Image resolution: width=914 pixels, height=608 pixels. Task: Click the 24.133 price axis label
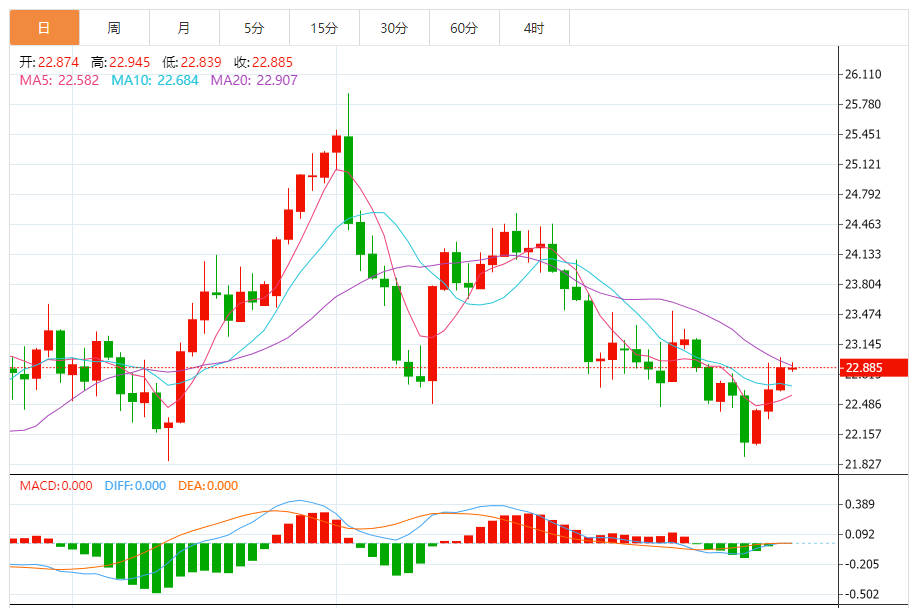click(x=863, y=254)
